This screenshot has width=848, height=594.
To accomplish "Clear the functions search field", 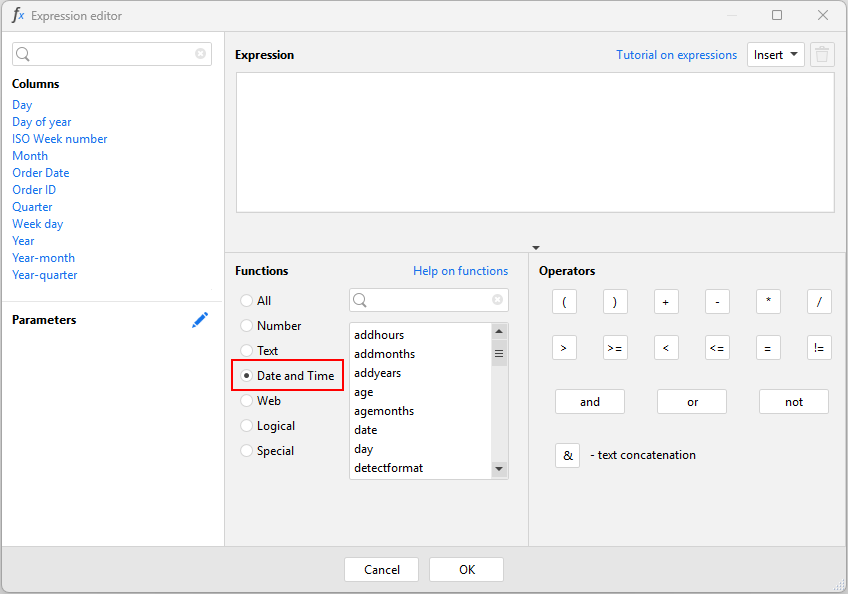I will pyautogui.click(x=497, y=300).
